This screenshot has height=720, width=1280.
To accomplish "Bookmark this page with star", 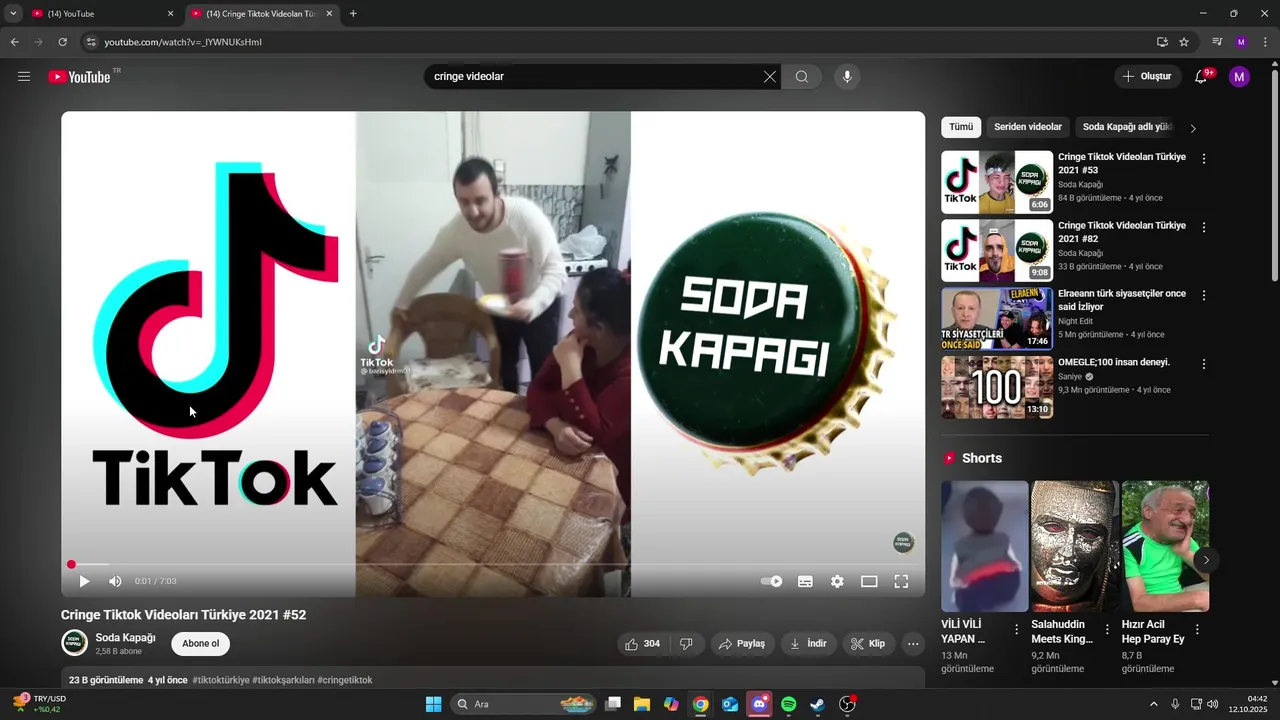I will (x=1184, y=42).
